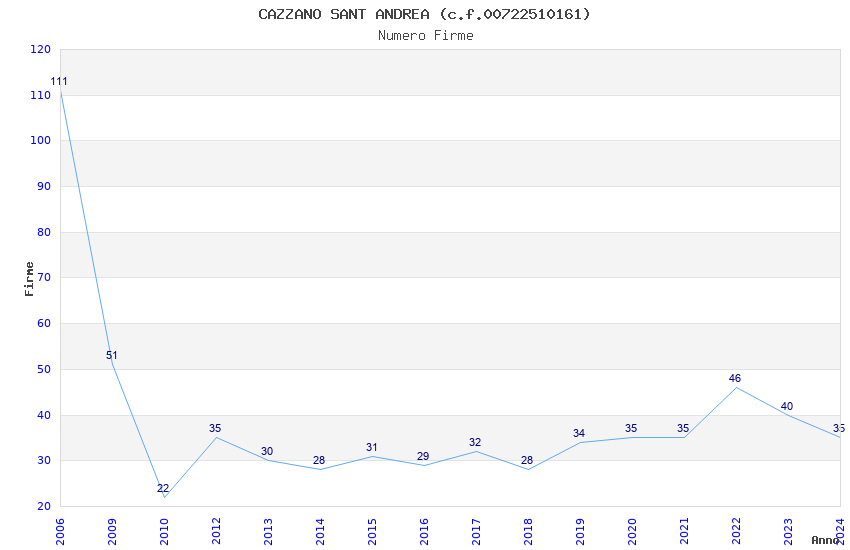Image resolution: width=850 pixels, height=550 pixels.
Task: Click the x-axis year 2009
Action: 112,531
